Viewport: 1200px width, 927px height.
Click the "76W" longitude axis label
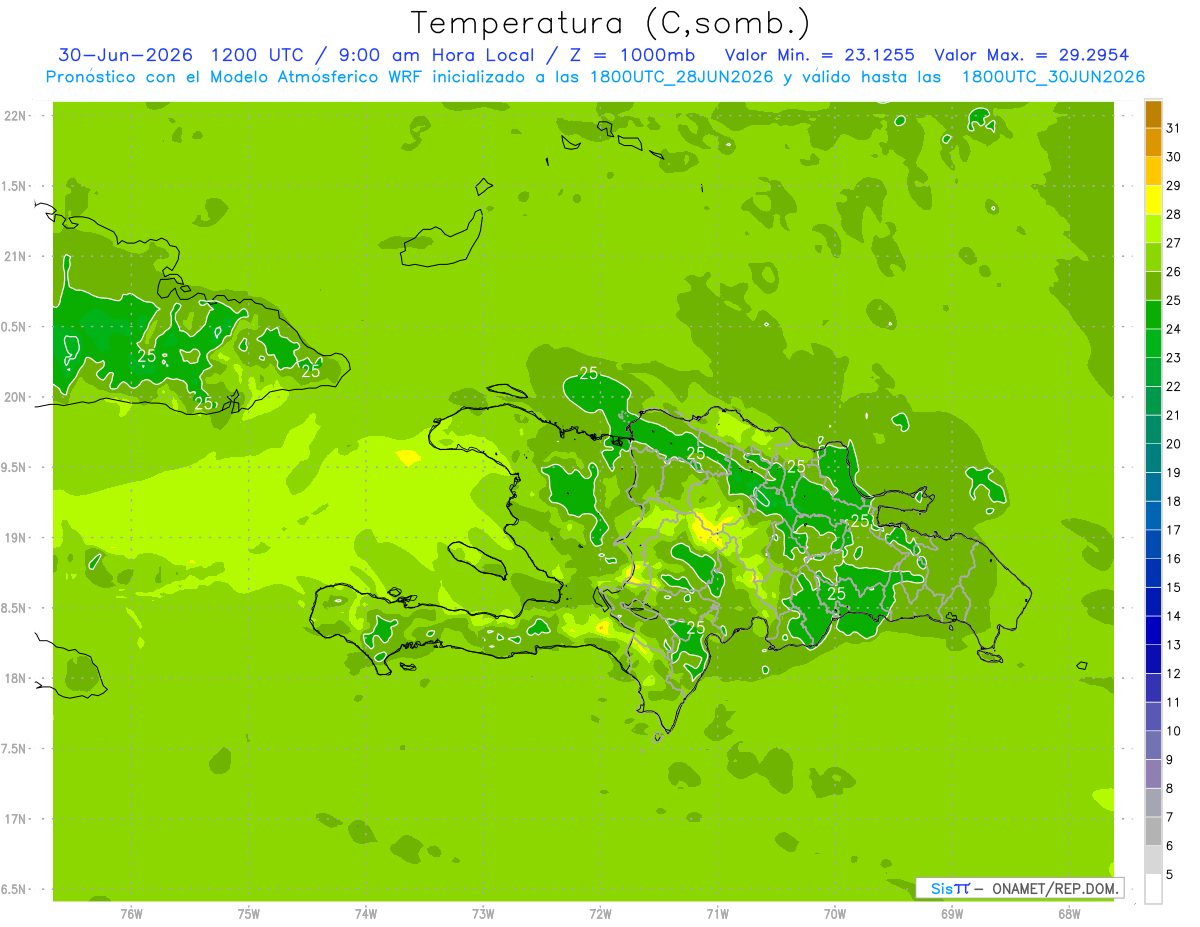pyautogui.click(x=131, y=915)
